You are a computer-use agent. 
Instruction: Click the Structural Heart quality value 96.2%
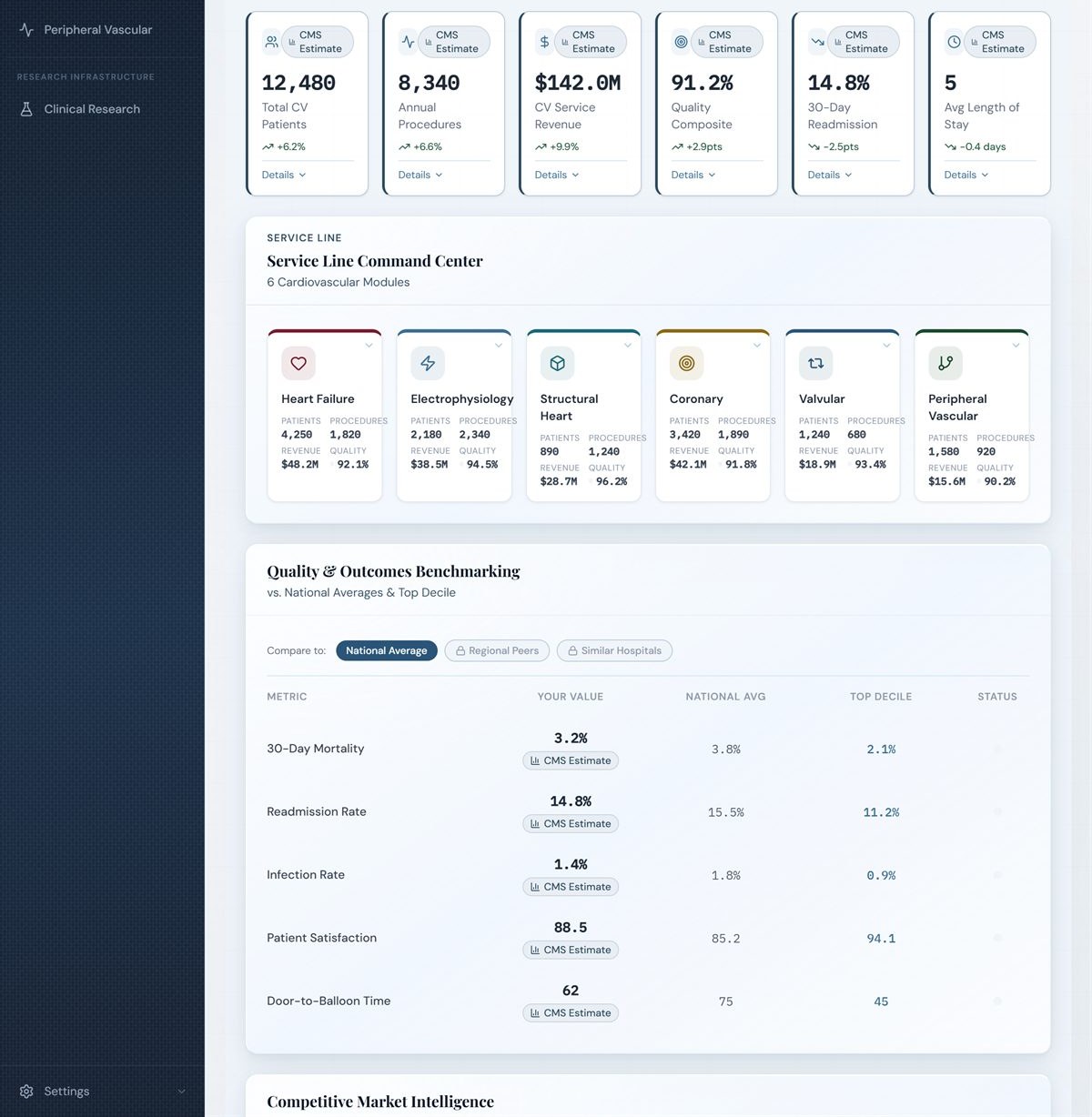click(x=612, y=482)
